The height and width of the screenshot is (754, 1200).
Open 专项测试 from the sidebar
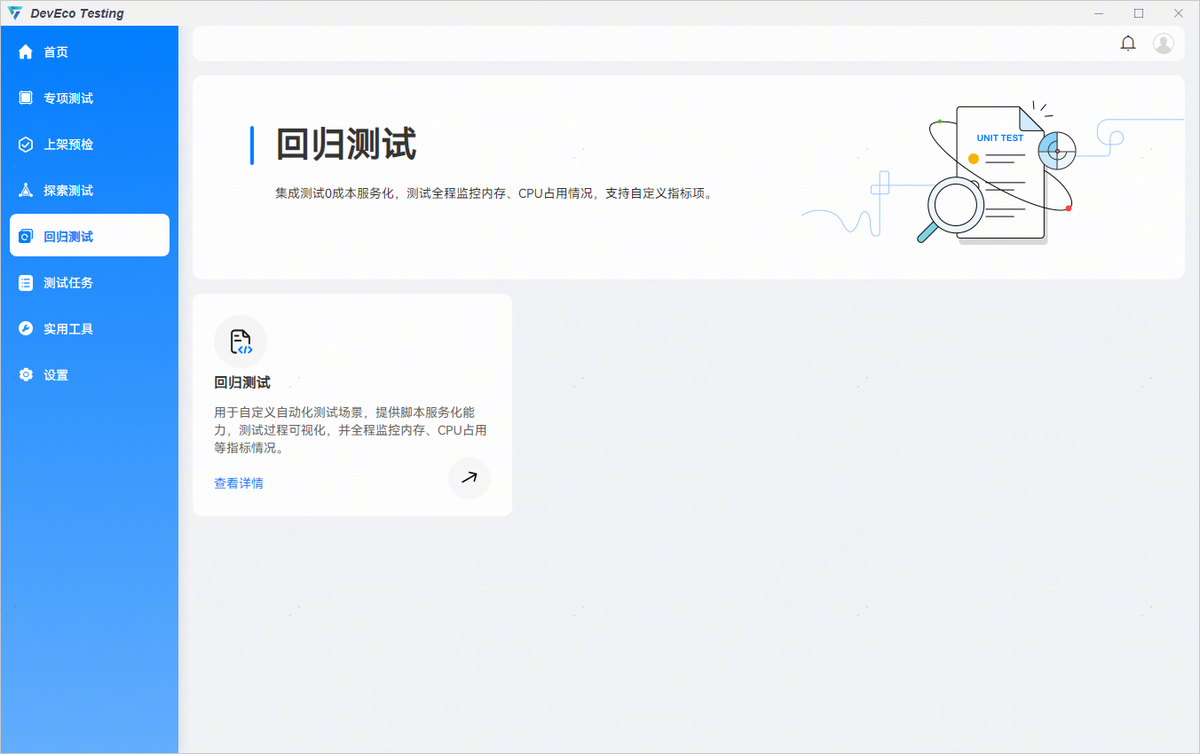click(x=68, y=98)
